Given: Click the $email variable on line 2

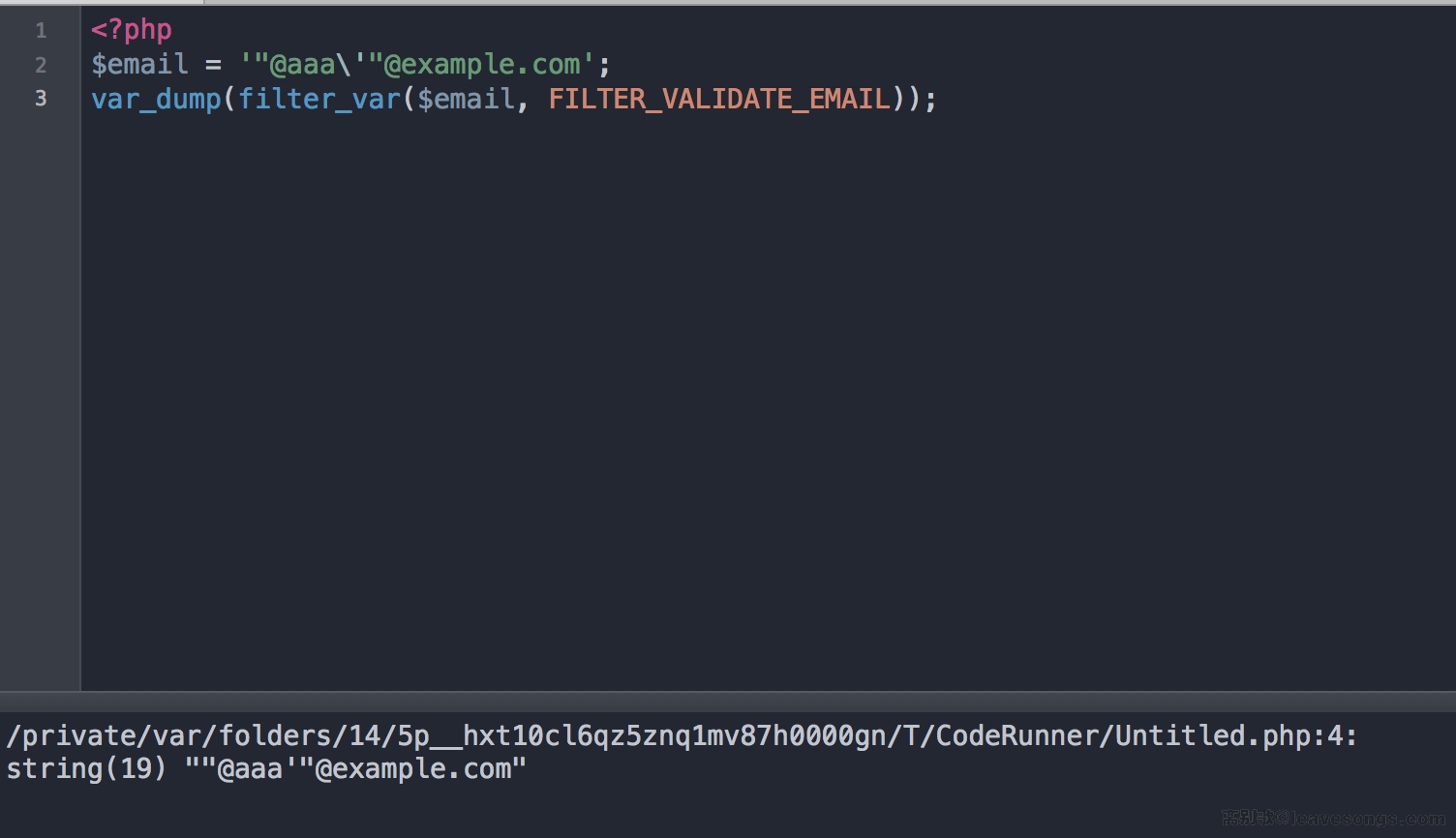Looking at the screenshot, I should point(139,65).
